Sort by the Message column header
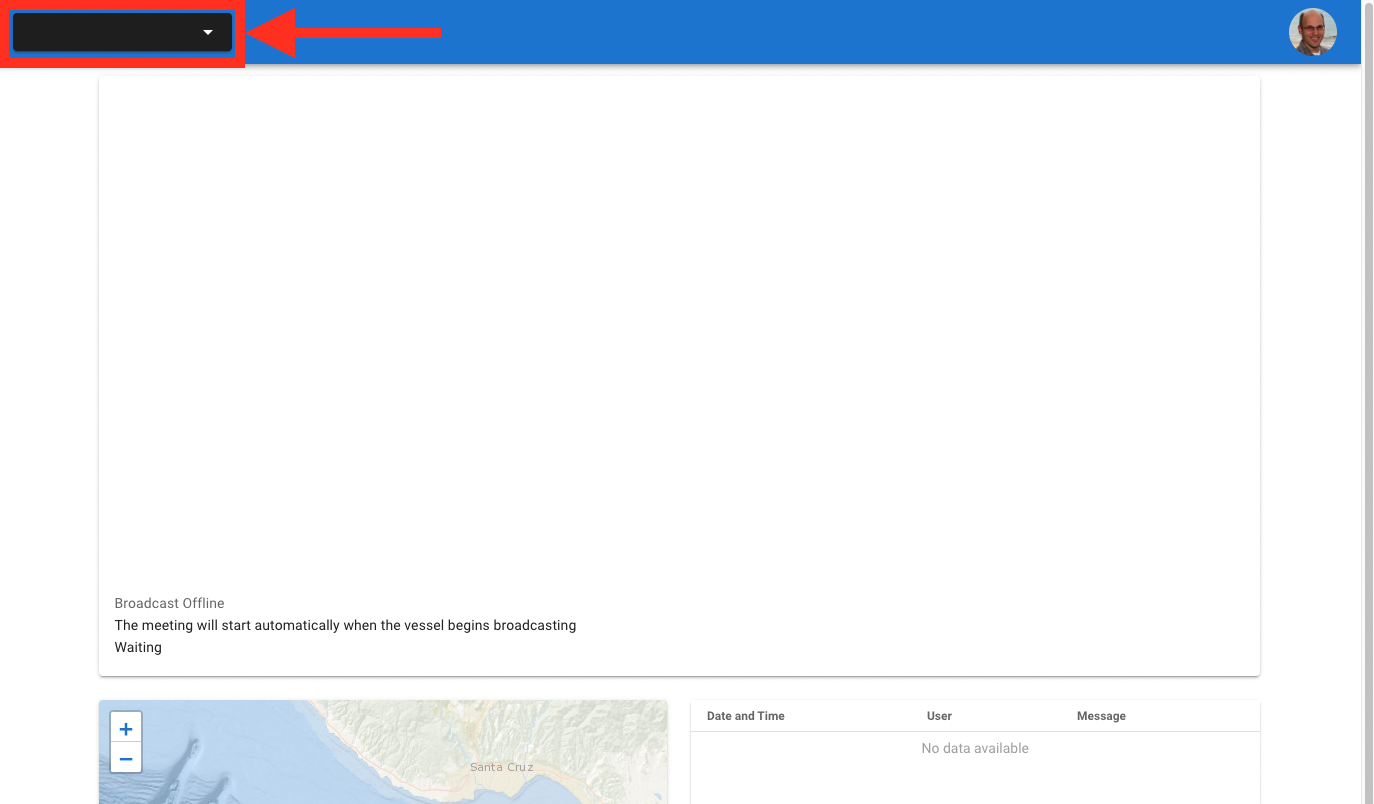The image size is (1374, 804). (x=1101, y=716)
